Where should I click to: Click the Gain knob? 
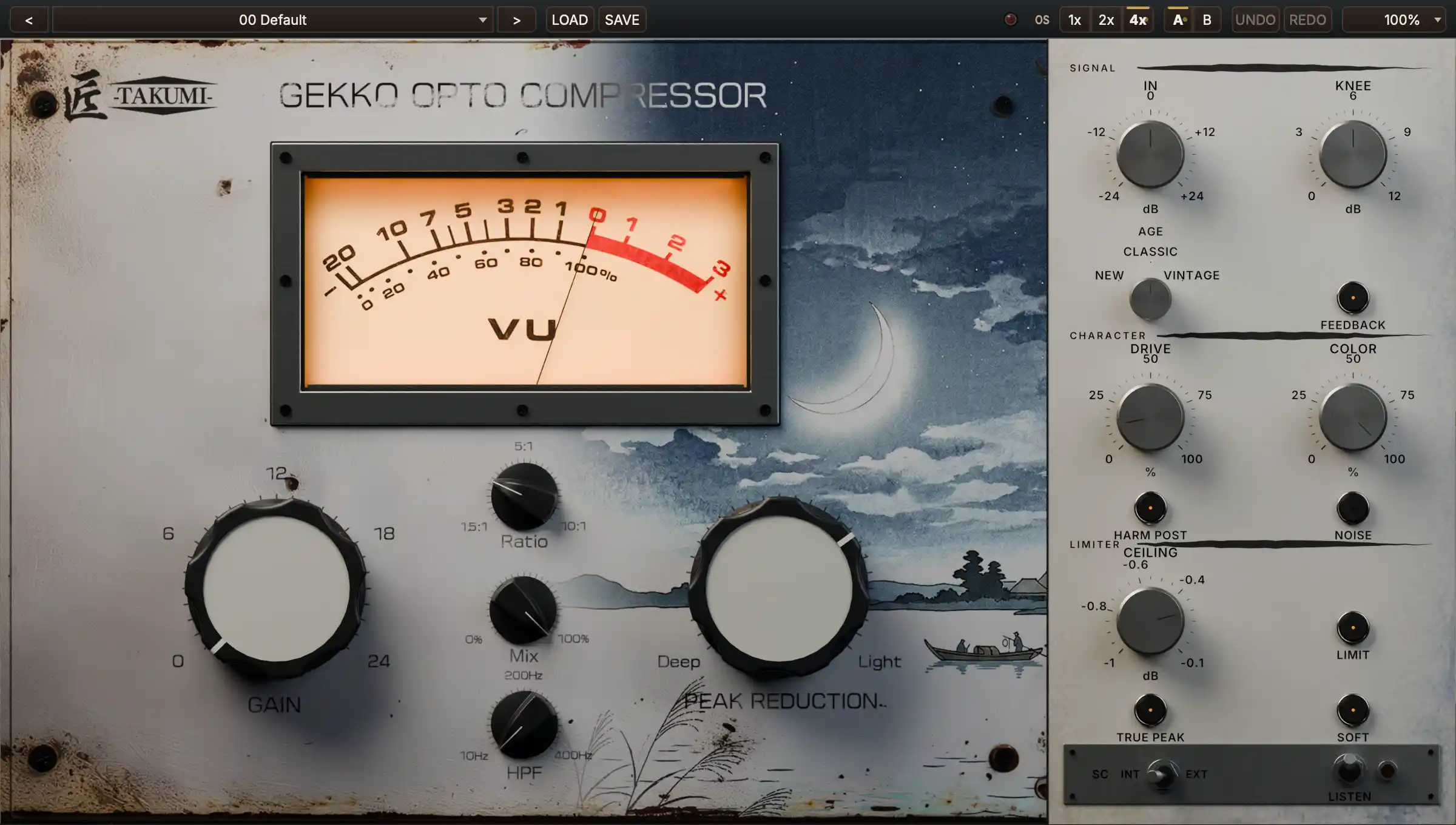pos(276,588)
